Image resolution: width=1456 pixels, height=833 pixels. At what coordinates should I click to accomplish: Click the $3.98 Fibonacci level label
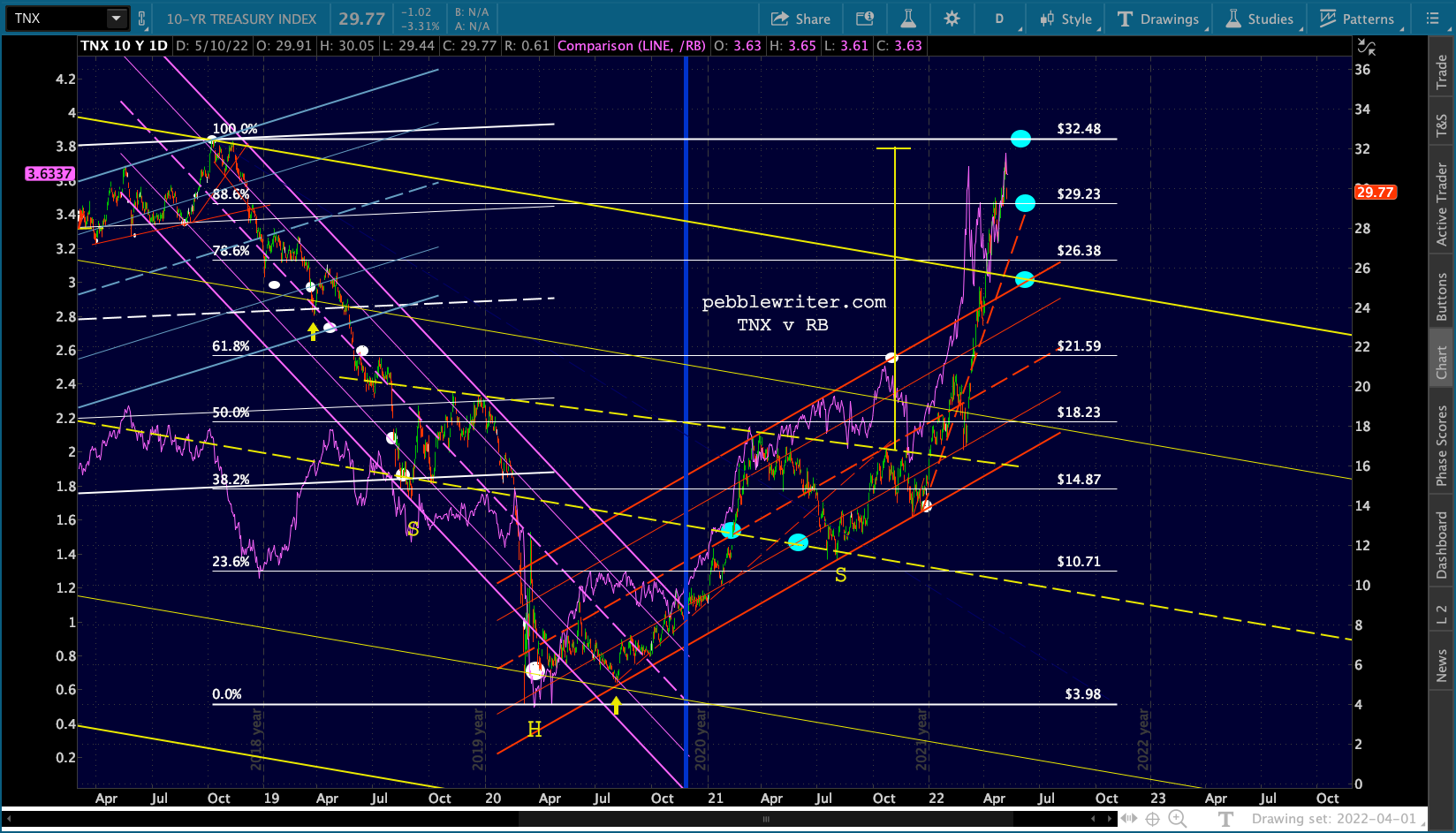tap(1082, 693)
